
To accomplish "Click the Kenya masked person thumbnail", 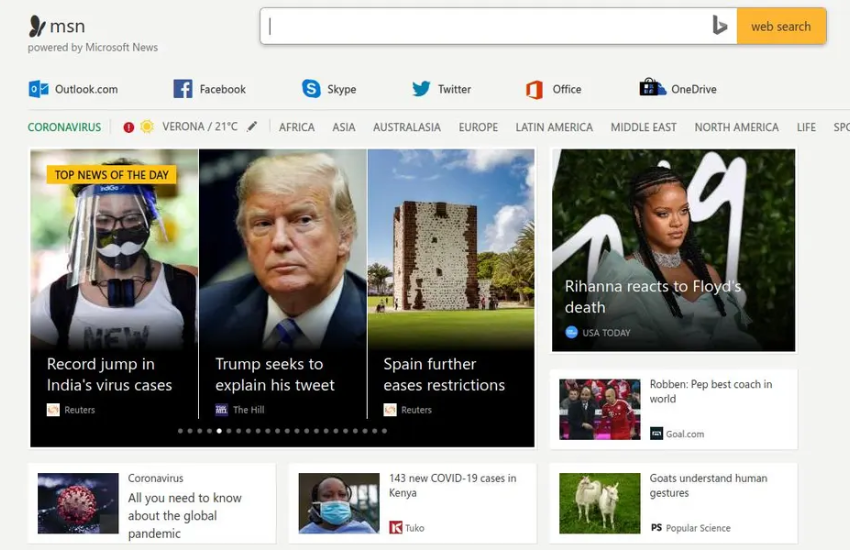I will [x=339, y=503].
